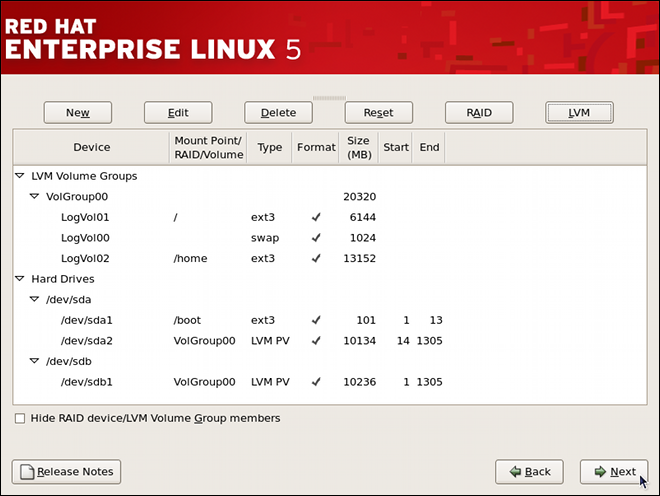Image resolution: width=660 pixels, height=496 pixels.
Task: Go to the Next installer step
Action: pyautogui.click(x=614, y=472)
